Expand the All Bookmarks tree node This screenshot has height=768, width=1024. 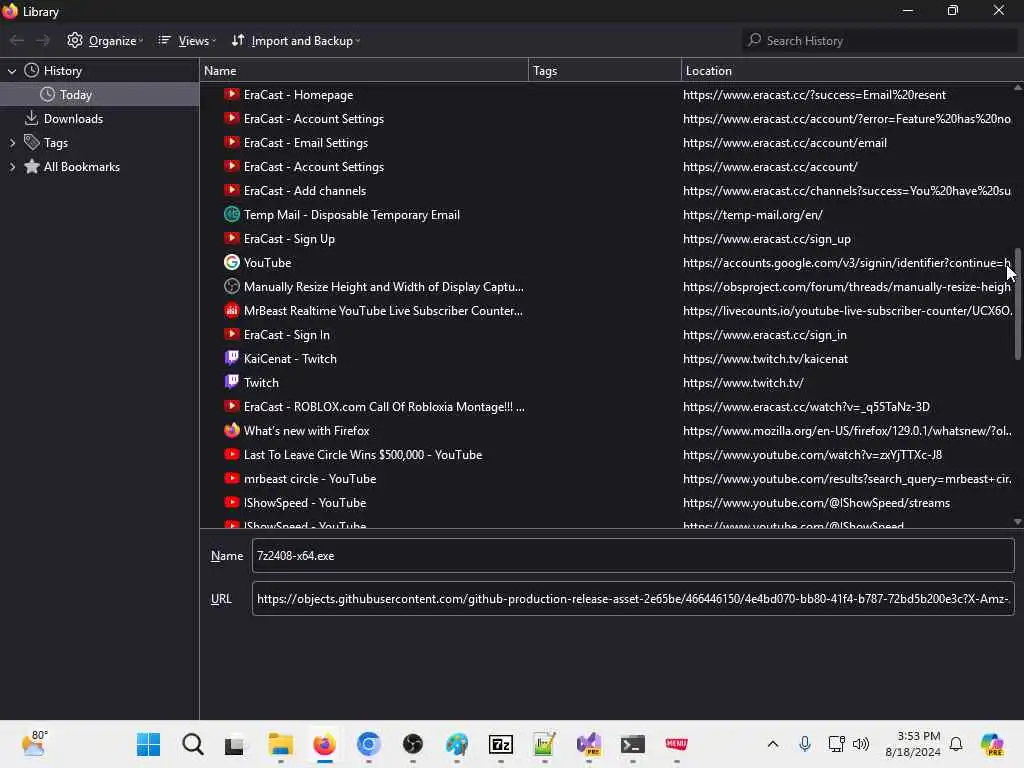click(x=12, y=167)
